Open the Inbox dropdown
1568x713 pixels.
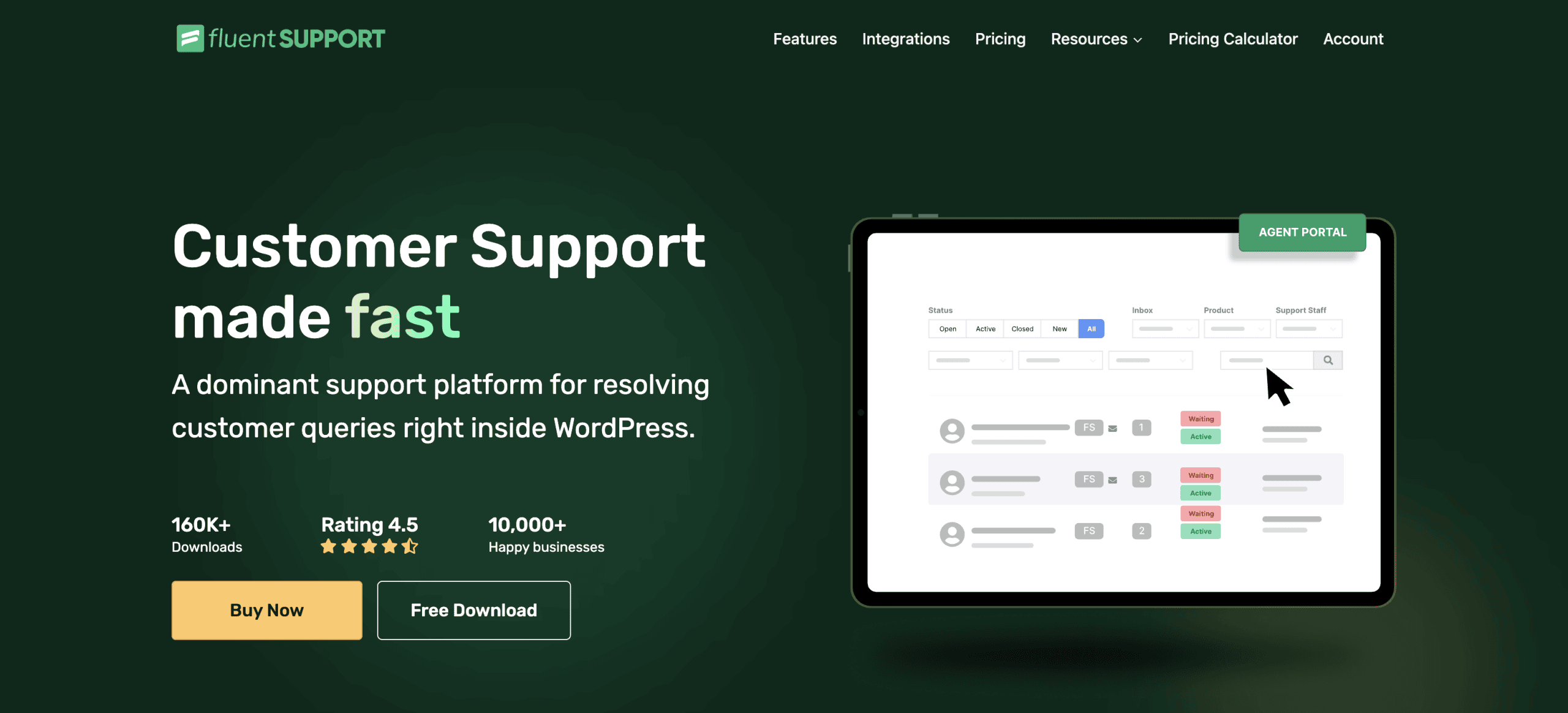point(1165,329)
